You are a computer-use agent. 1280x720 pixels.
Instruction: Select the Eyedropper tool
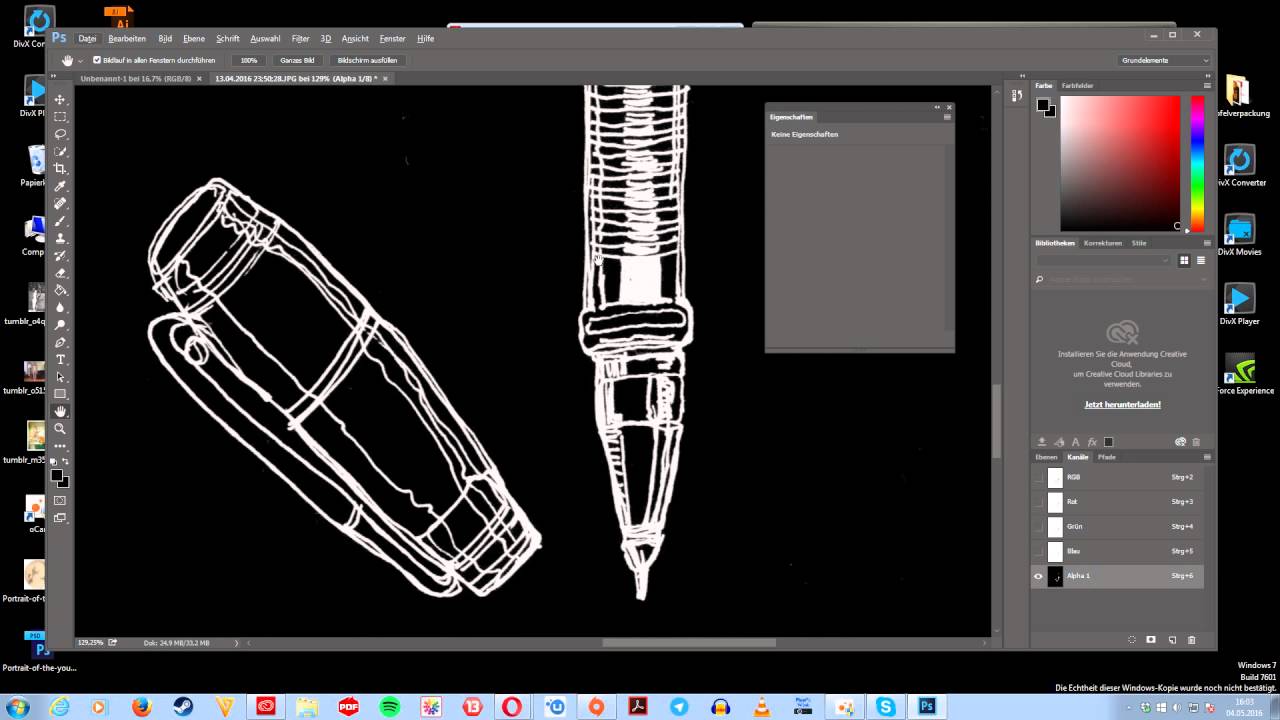[x=60, y=186]
